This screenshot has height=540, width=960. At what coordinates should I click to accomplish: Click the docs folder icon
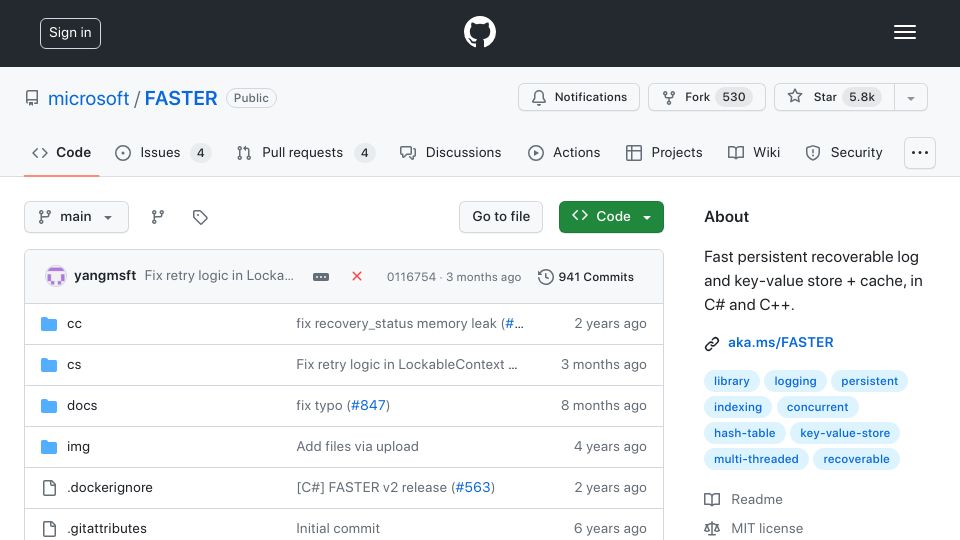(49, 406)
